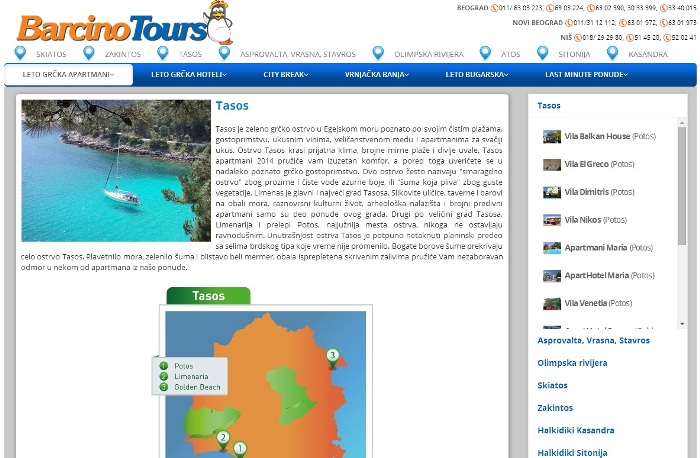Expand City Break dropdown menu
The image size is (700, 458).
pos(286,75)
